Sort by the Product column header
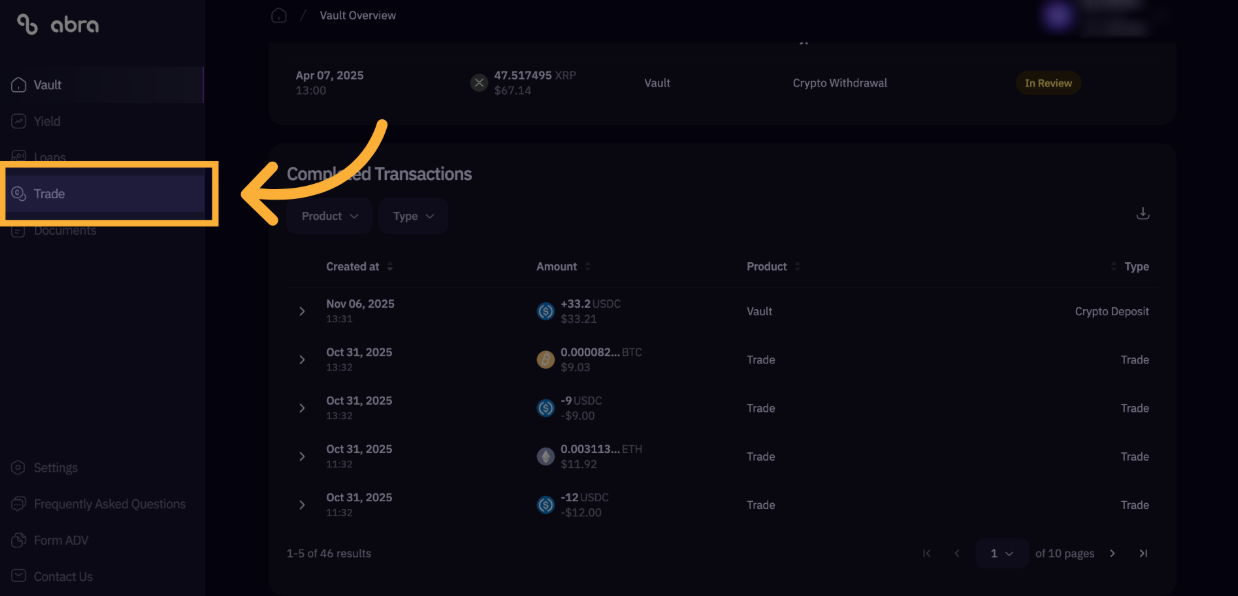Image resolution: width=1238 pixels, height=596 pixels. coord(773,267)
